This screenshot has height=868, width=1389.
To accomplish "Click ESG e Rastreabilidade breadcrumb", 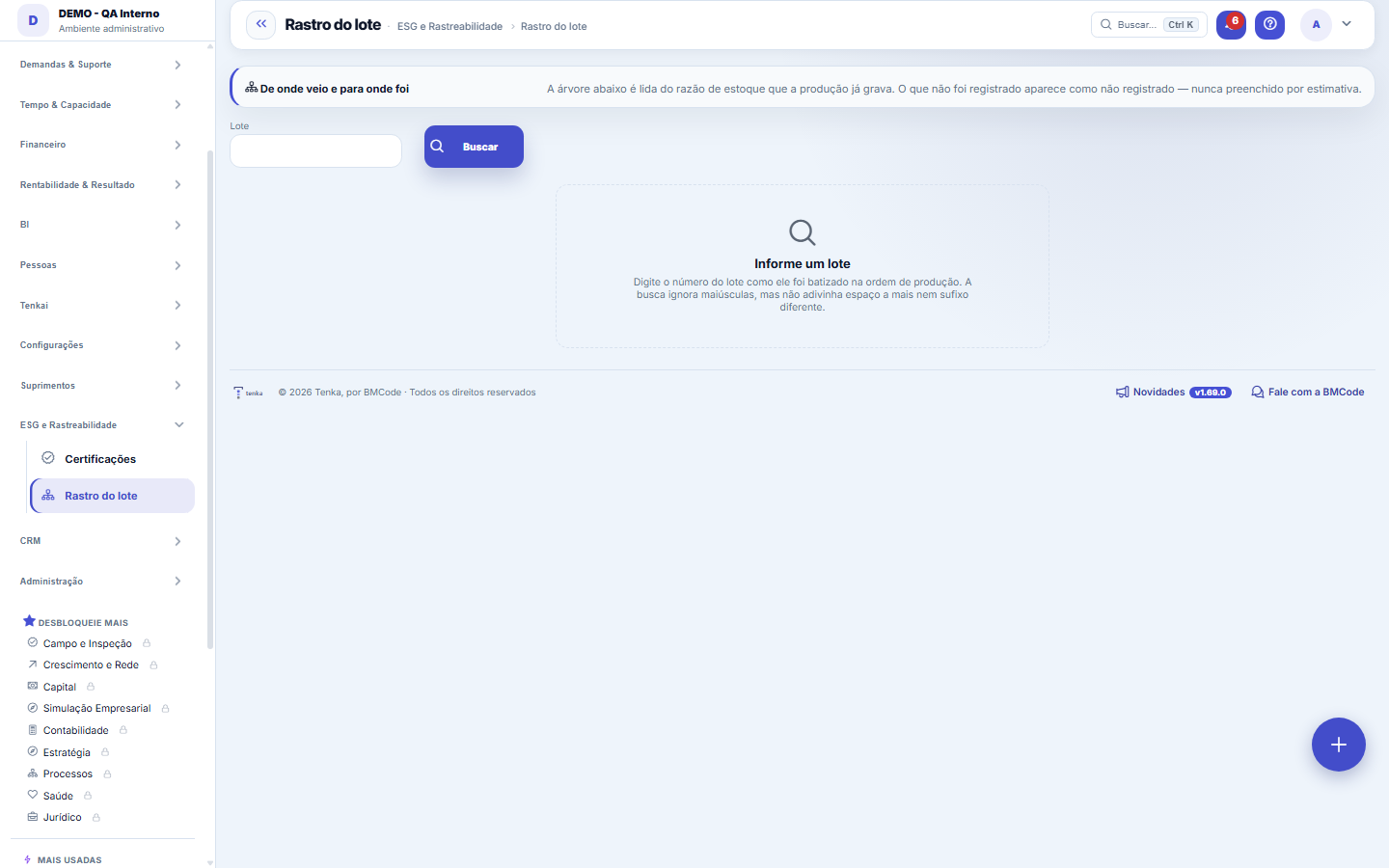I will 449,26.
